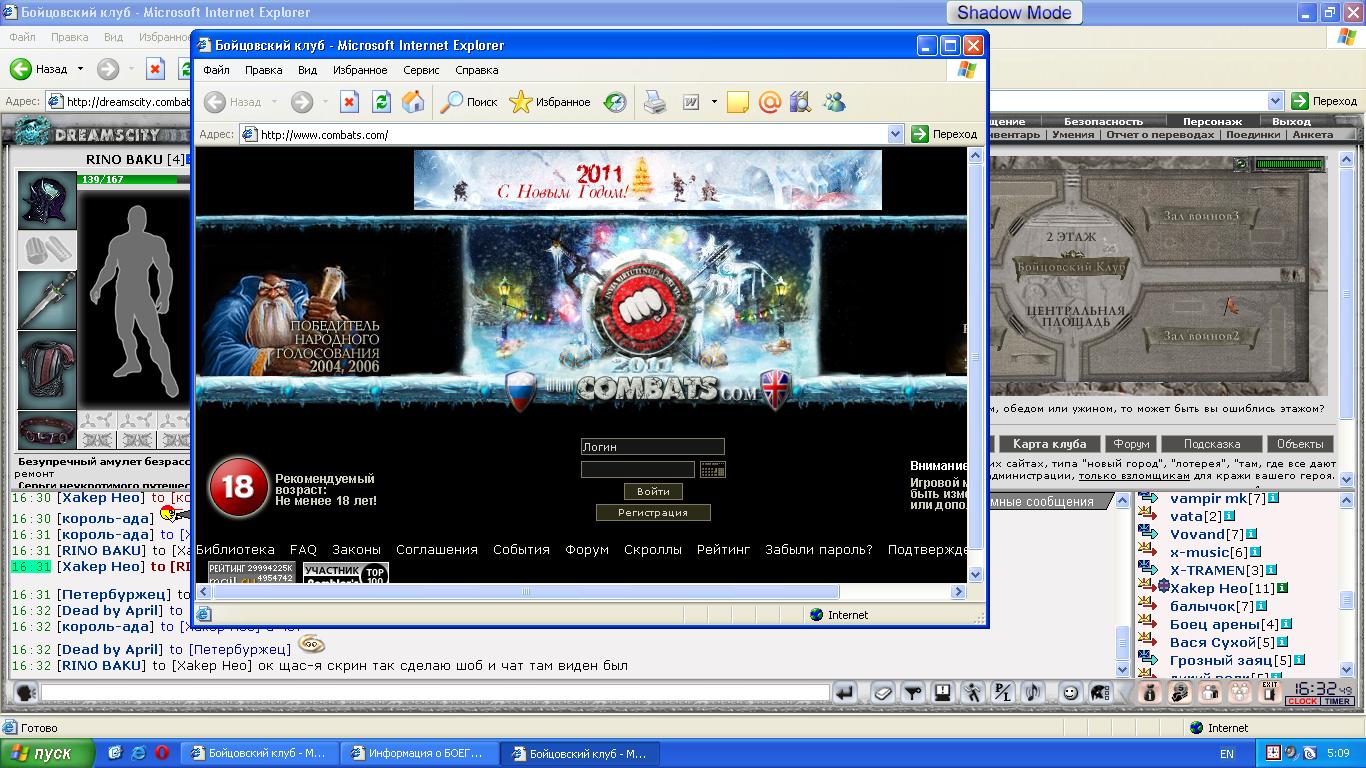Click the Windows пуск Start button
This screenshot has width=1366, height=768.
click(x=47, y=753)
